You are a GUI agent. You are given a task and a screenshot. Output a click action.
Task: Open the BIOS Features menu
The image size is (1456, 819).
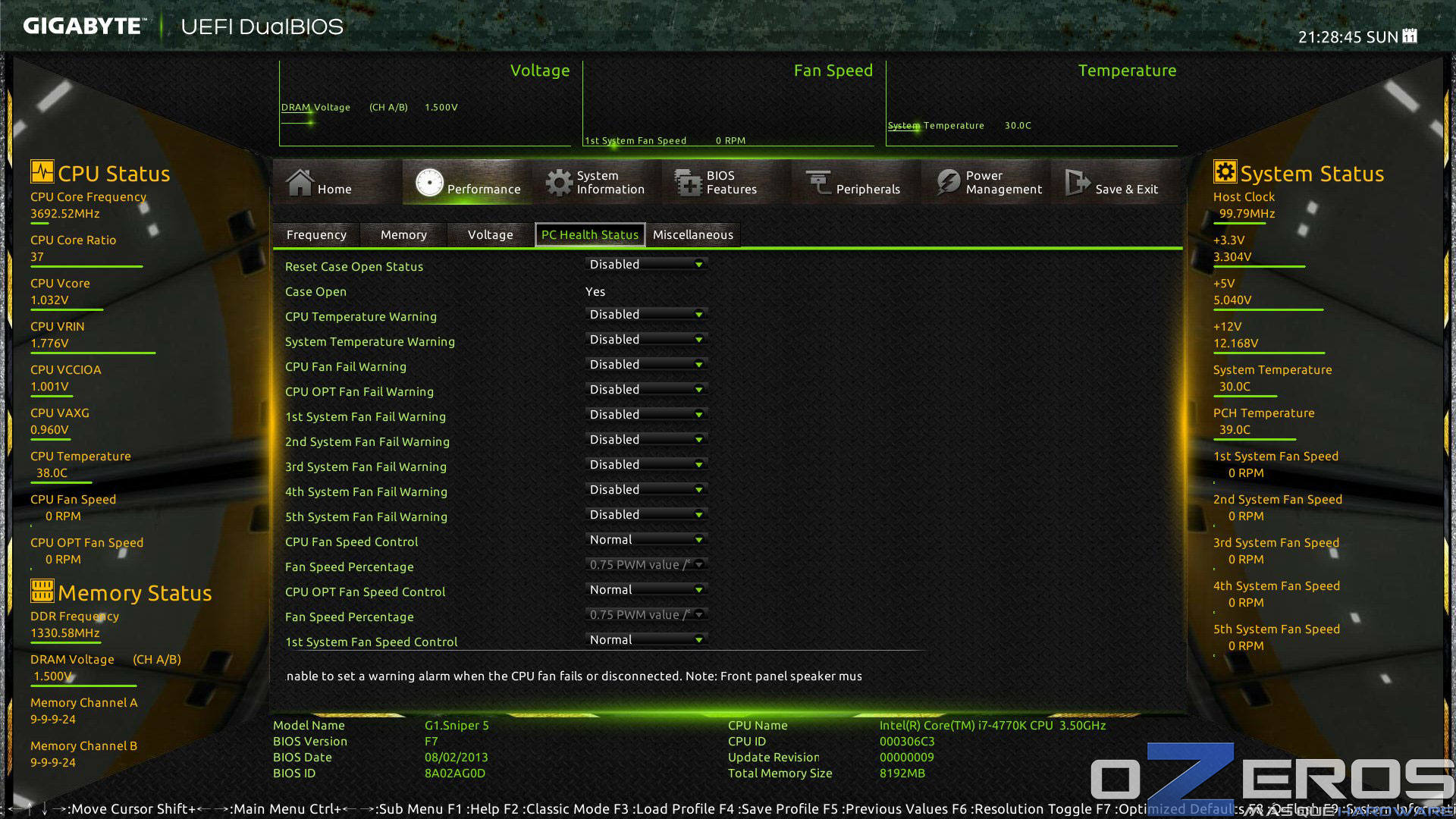(x=726, y=182)
